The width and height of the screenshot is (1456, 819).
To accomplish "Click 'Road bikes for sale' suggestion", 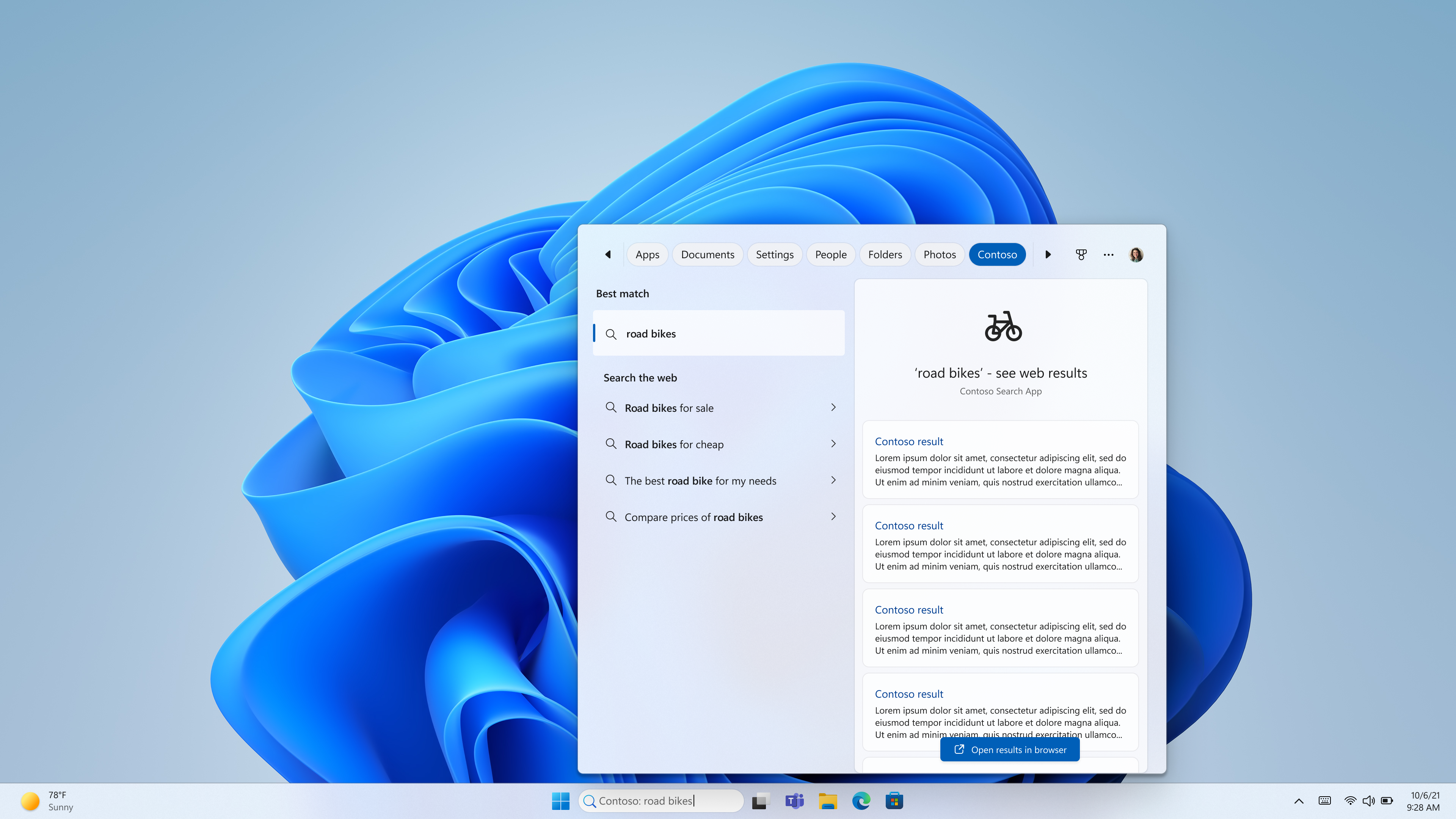I will (718, 407).
